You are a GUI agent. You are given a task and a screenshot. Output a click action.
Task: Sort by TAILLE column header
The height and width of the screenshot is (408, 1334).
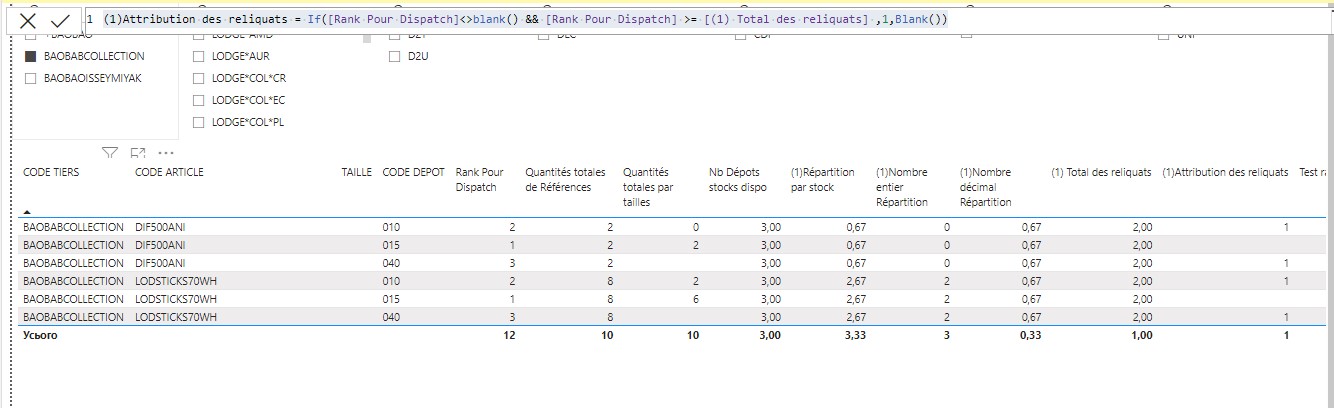(356, 172)
